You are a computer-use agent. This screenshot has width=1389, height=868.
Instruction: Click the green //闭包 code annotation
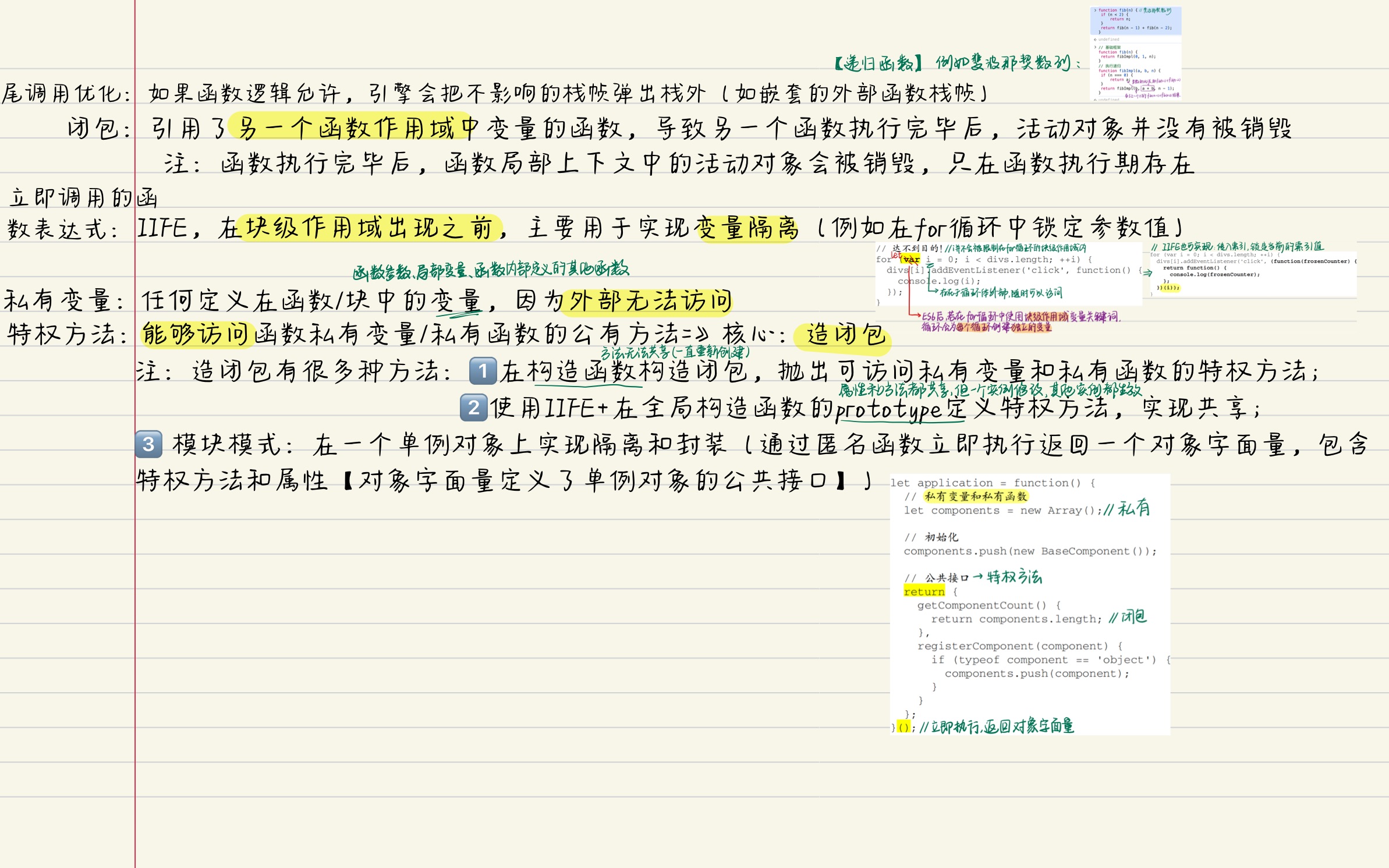(x=1128, y=617)
